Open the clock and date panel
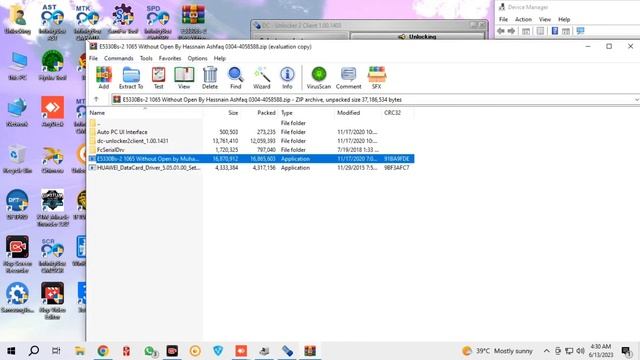 tap(601, 351)
